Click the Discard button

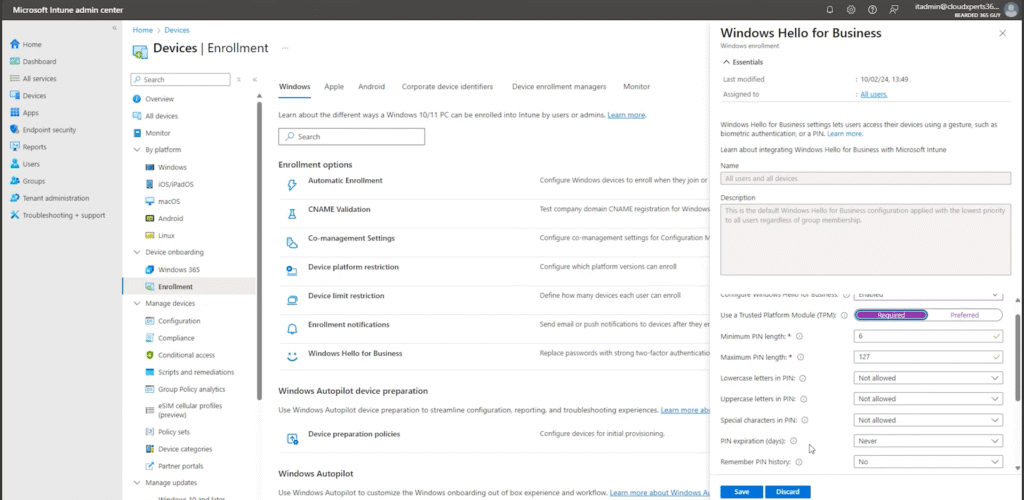[x=788, y=492]
